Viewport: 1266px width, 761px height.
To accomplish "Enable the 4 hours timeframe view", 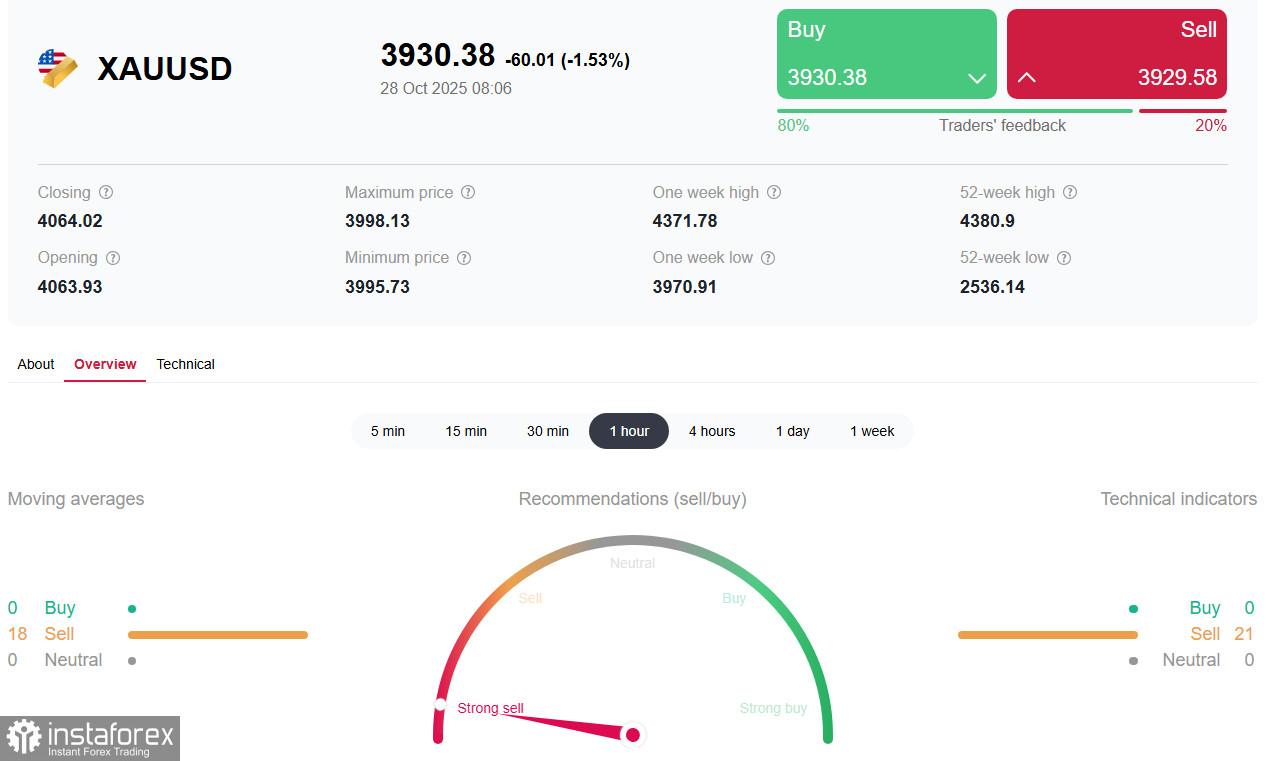I will click(x=712, y=431).
